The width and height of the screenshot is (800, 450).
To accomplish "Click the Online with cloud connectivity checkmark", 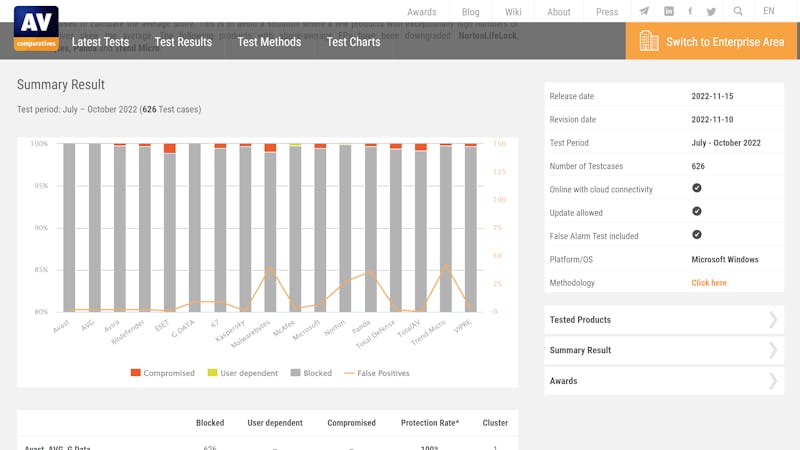I will click(x=696, y=188).
